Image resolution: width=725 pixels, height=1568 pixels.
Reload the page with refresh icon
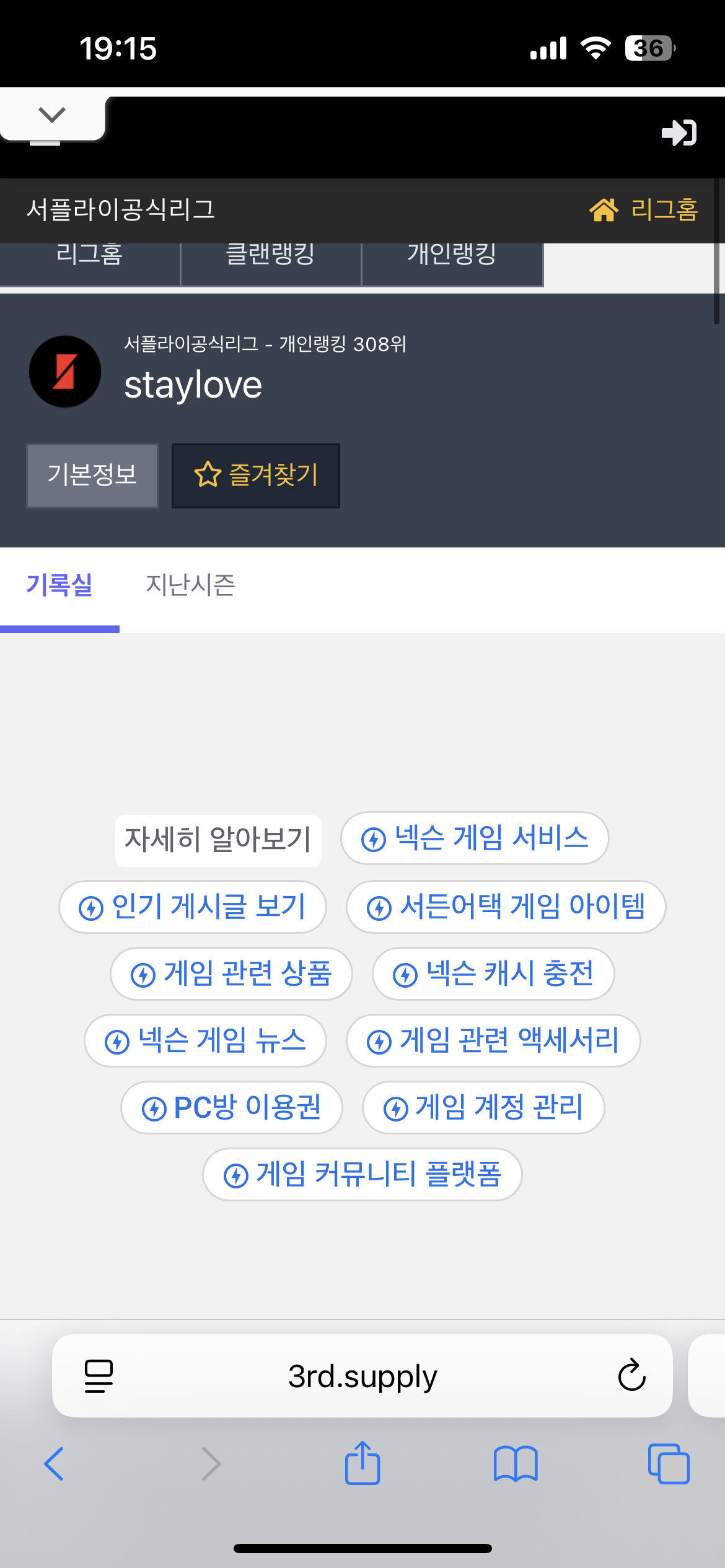pyautogui.click(x=631, y=1375)
